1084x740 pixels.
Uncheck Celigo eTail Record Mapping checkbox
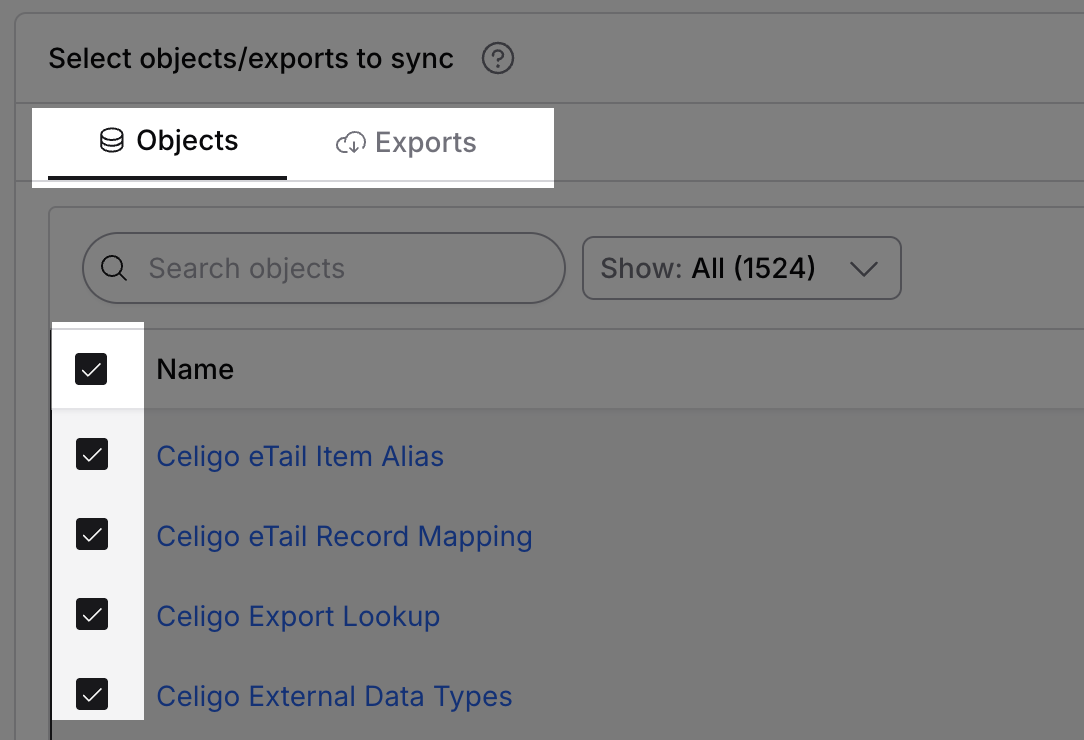(x=92, y=535)
